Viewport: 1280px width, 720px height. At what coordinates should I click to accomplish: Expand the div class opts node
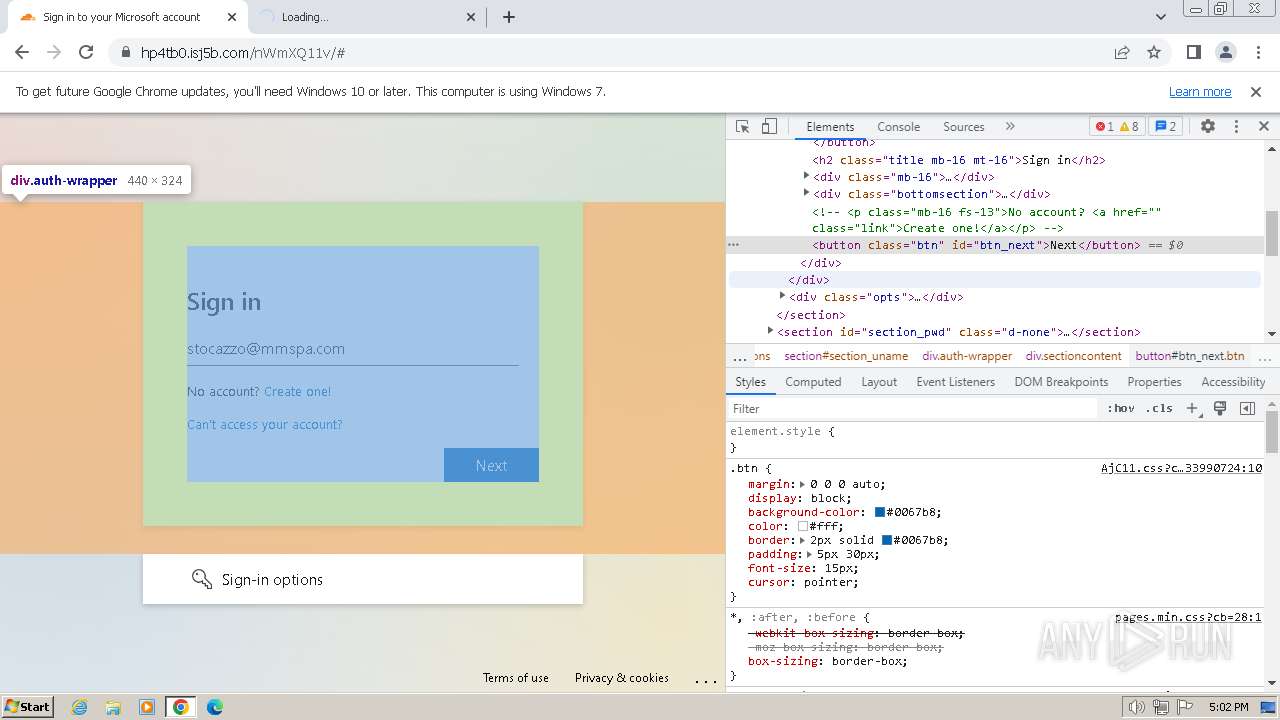pyautogui.click(x=782, y=297)
